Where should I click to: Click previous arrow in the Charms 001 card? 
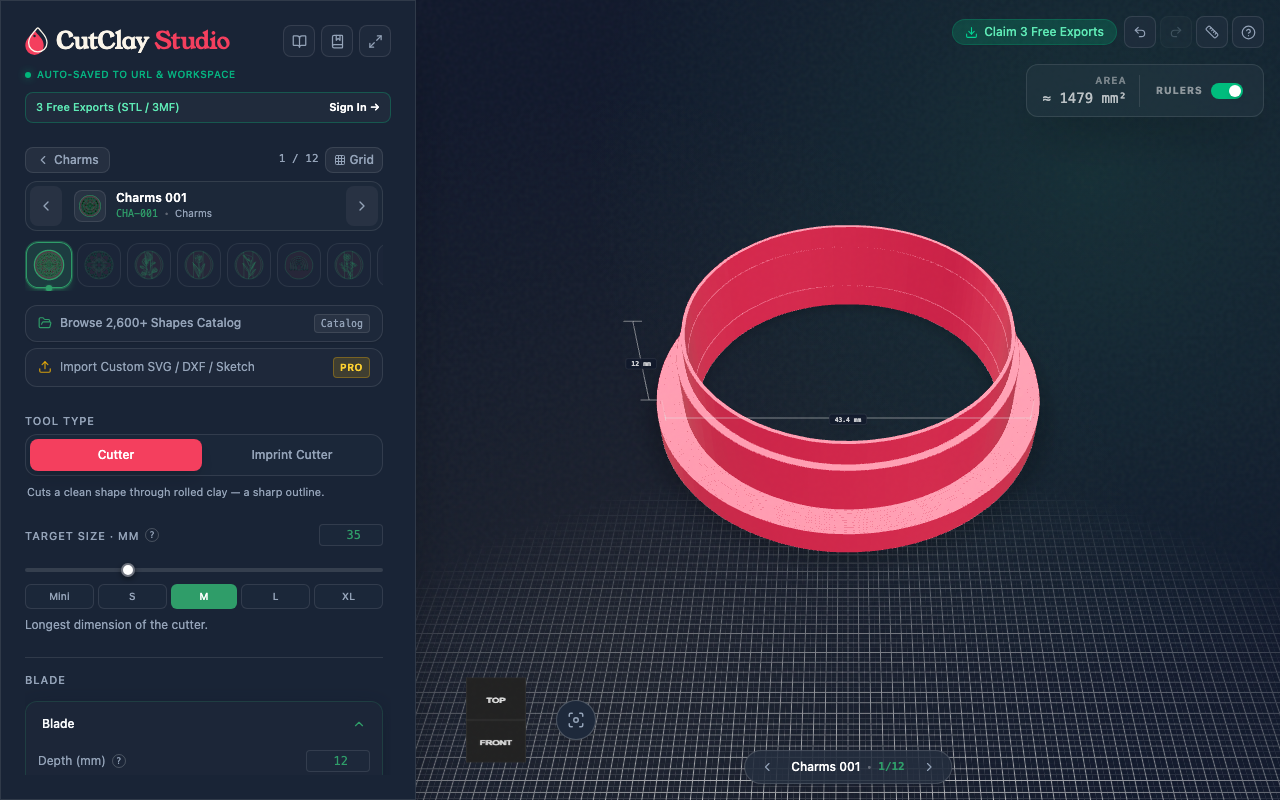46,206
